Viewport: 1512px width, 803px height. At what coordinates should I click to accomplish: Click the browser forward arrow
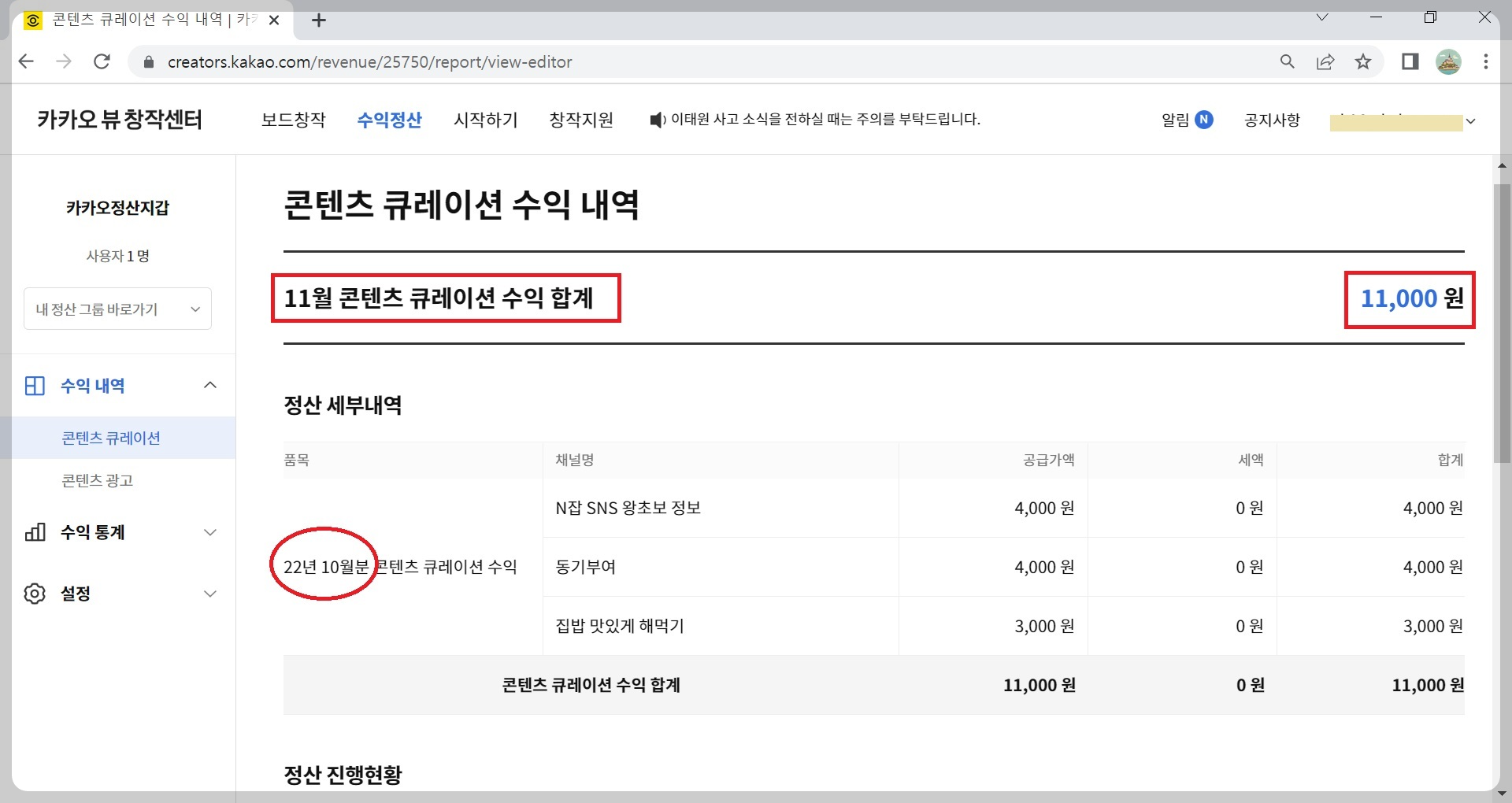[64, 61]
